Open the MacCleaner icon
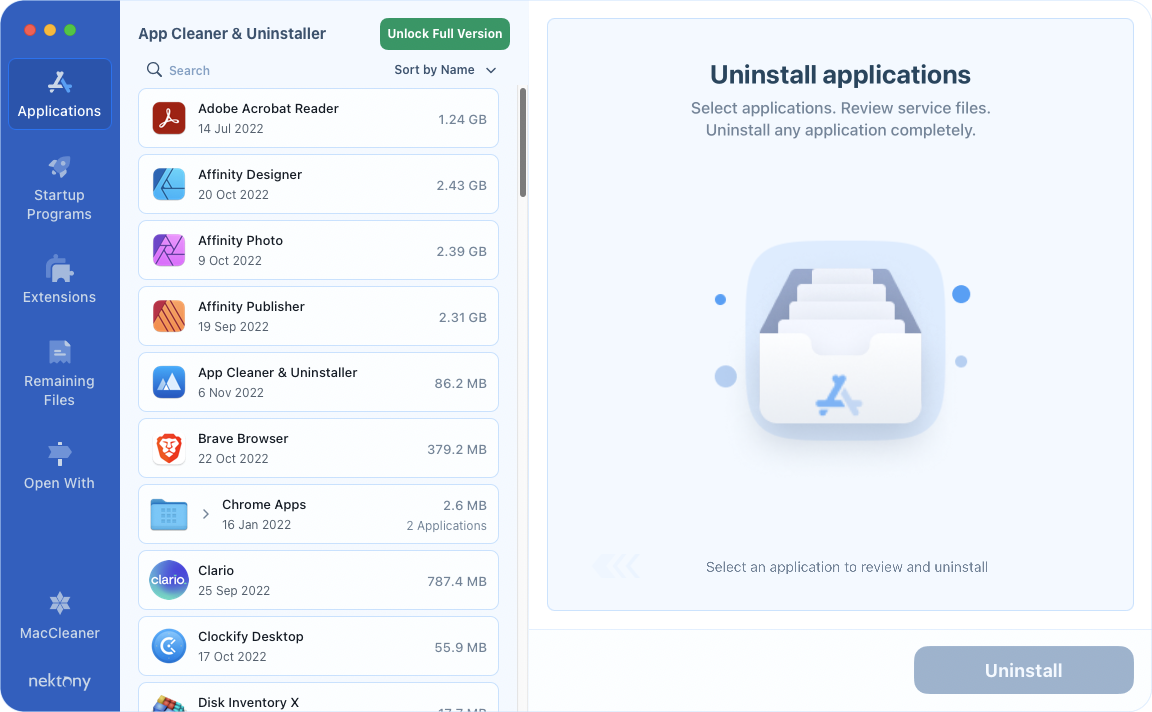This screenshot has width=1152, height=712. tap(60, 603)
